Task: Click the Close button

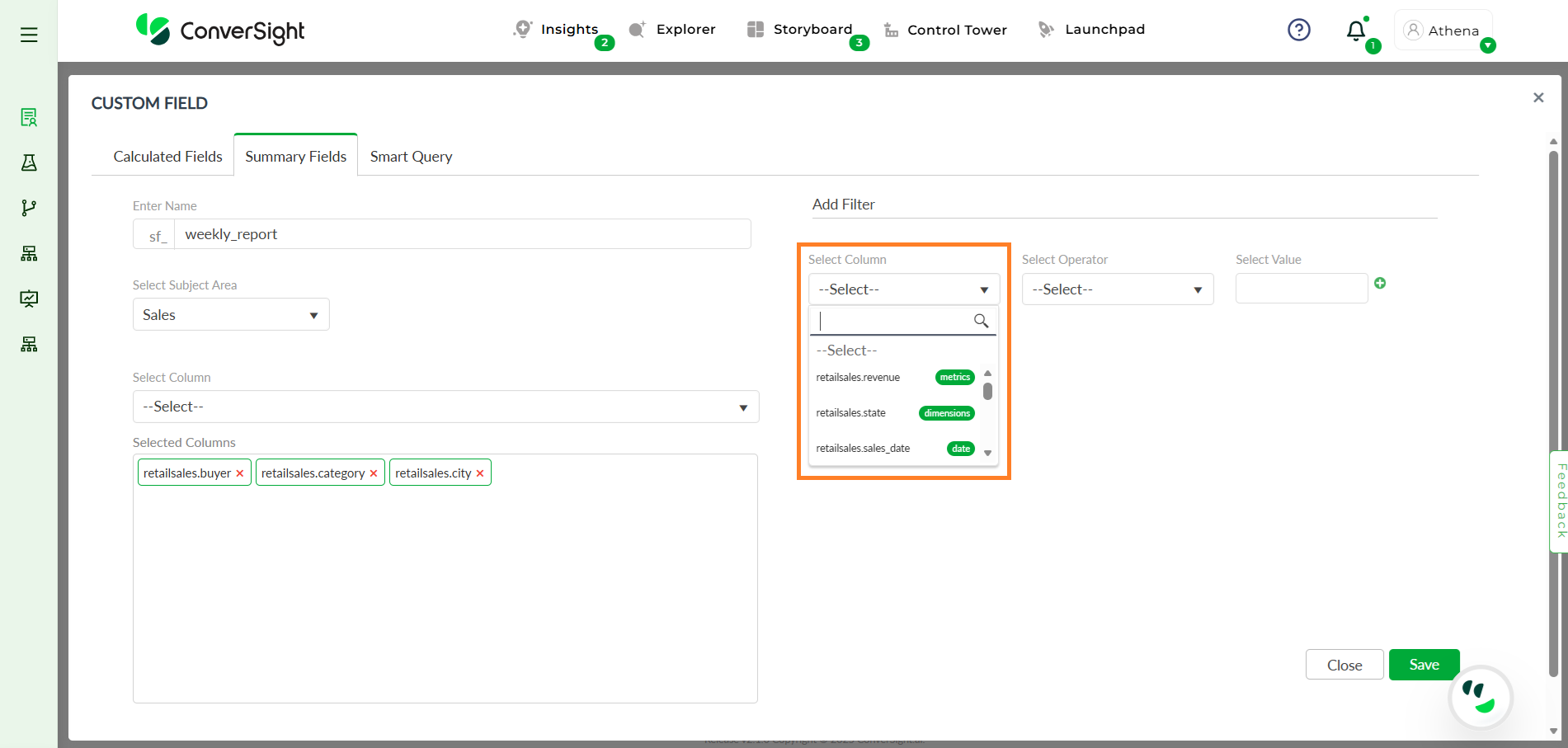Action: point(1344,665)
